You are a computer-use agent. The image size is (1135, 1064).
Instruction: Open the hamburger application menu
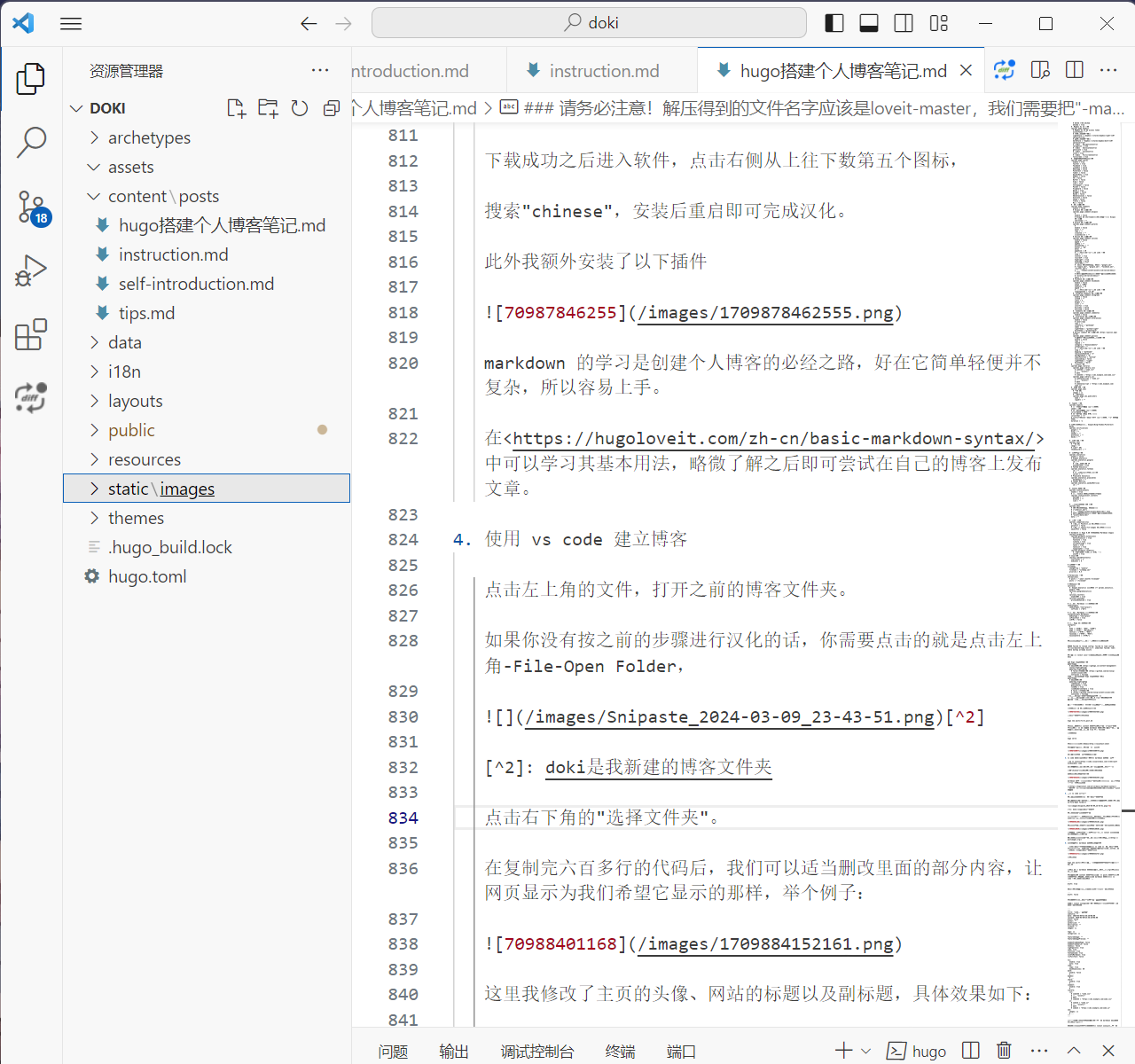(71, 24)
